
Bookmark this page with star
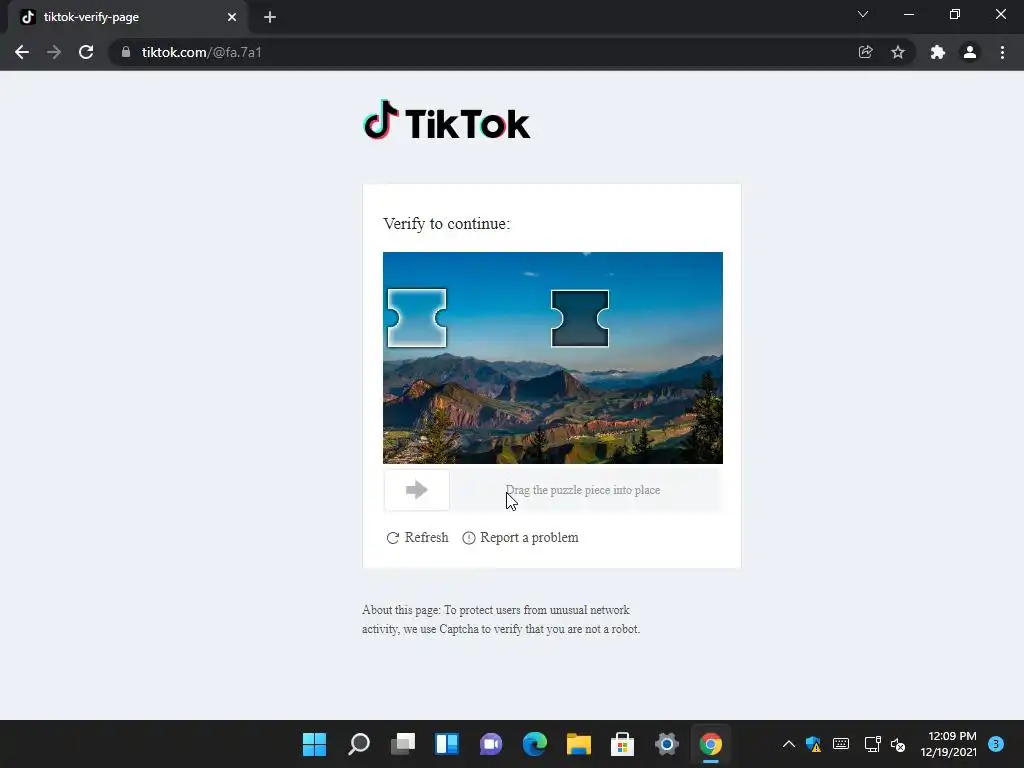[898, 52]
